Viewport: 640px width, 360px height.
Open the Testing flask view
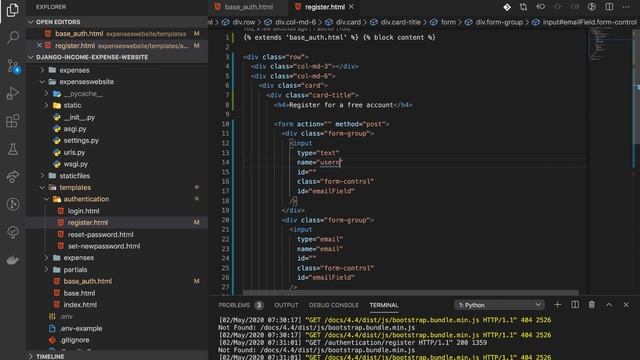[x=13, y=149]
